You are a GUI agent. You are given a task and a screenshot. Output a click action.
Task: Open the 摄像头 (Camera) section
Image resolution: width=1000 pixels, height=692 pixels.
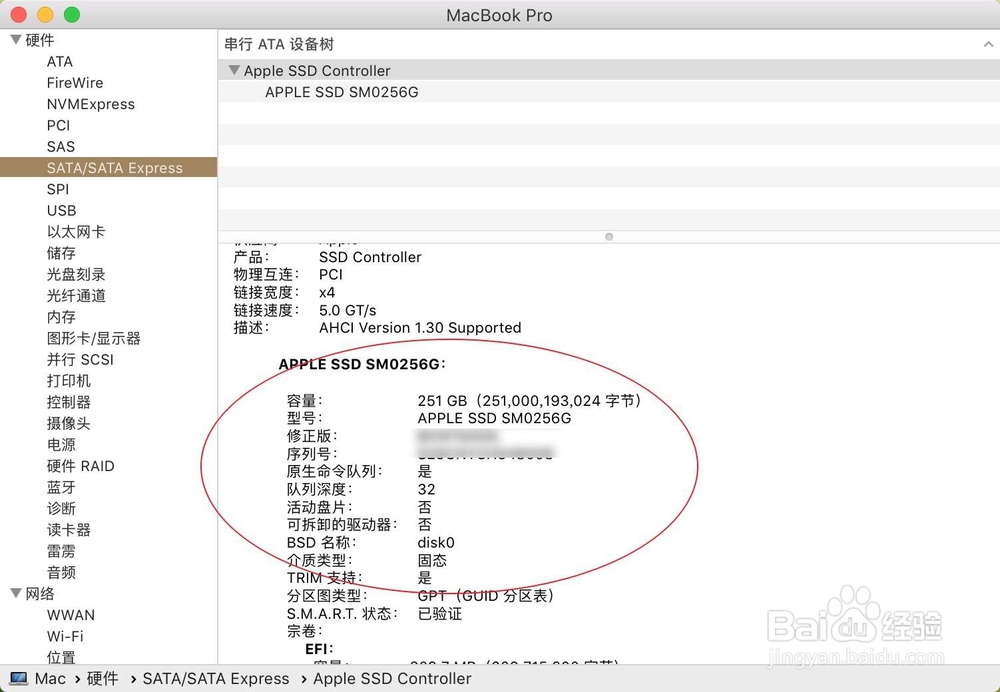coord(68,423)
